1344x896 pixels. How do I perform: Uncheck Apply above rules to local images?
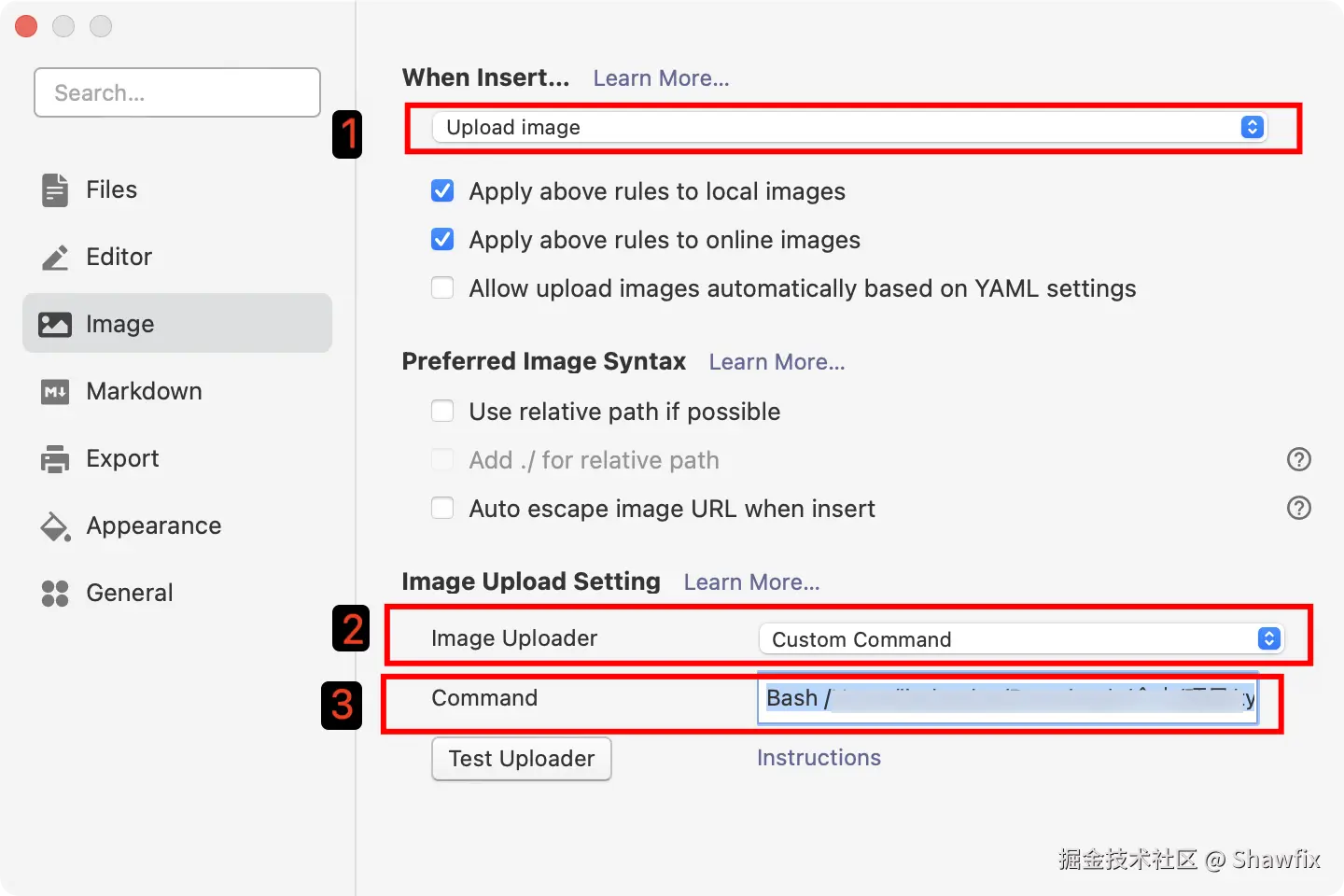pyautogui.click(x=442, y=191)
